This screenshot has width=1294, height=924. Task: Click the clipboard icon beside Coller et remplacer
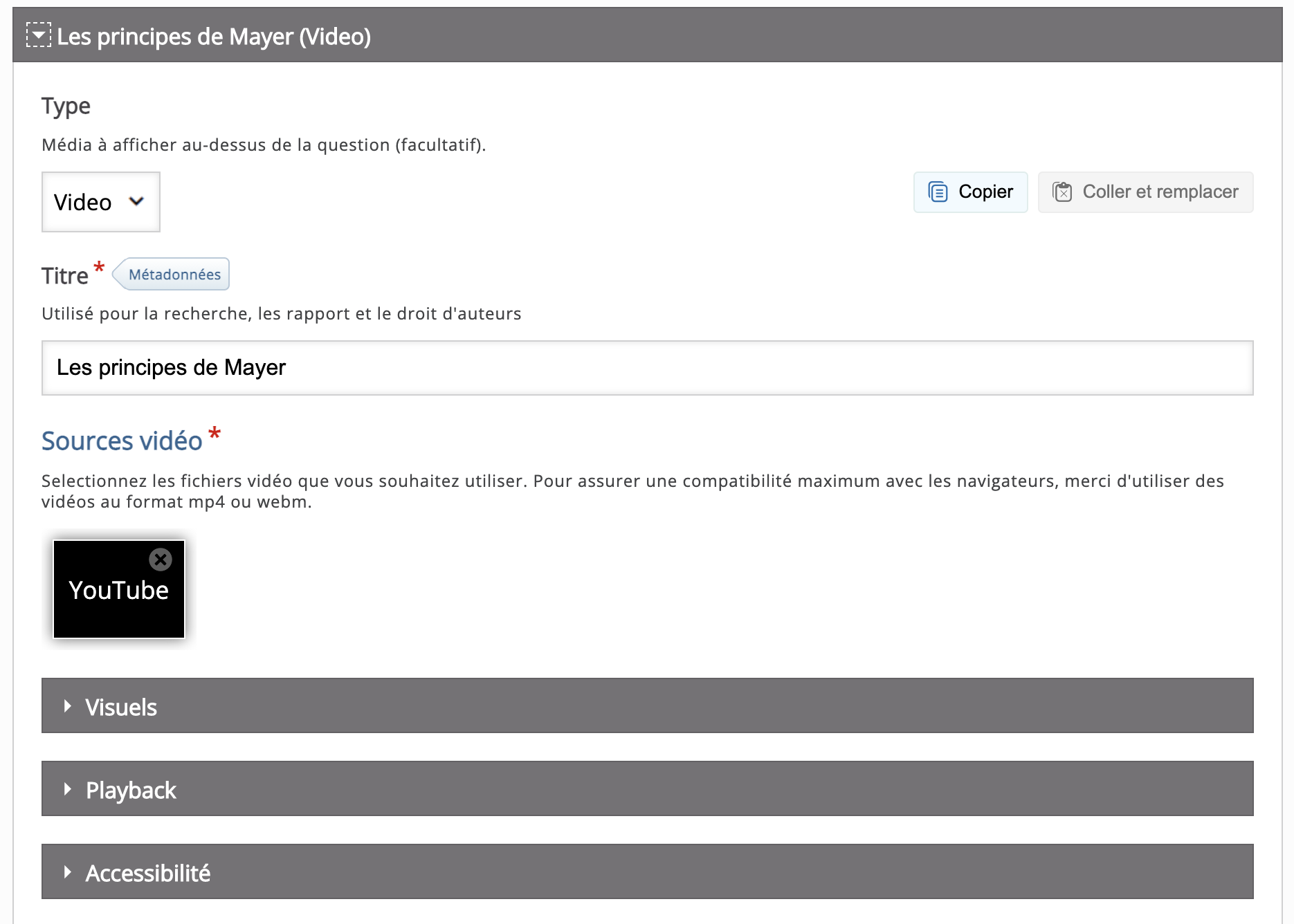[x=1062, y=192]
